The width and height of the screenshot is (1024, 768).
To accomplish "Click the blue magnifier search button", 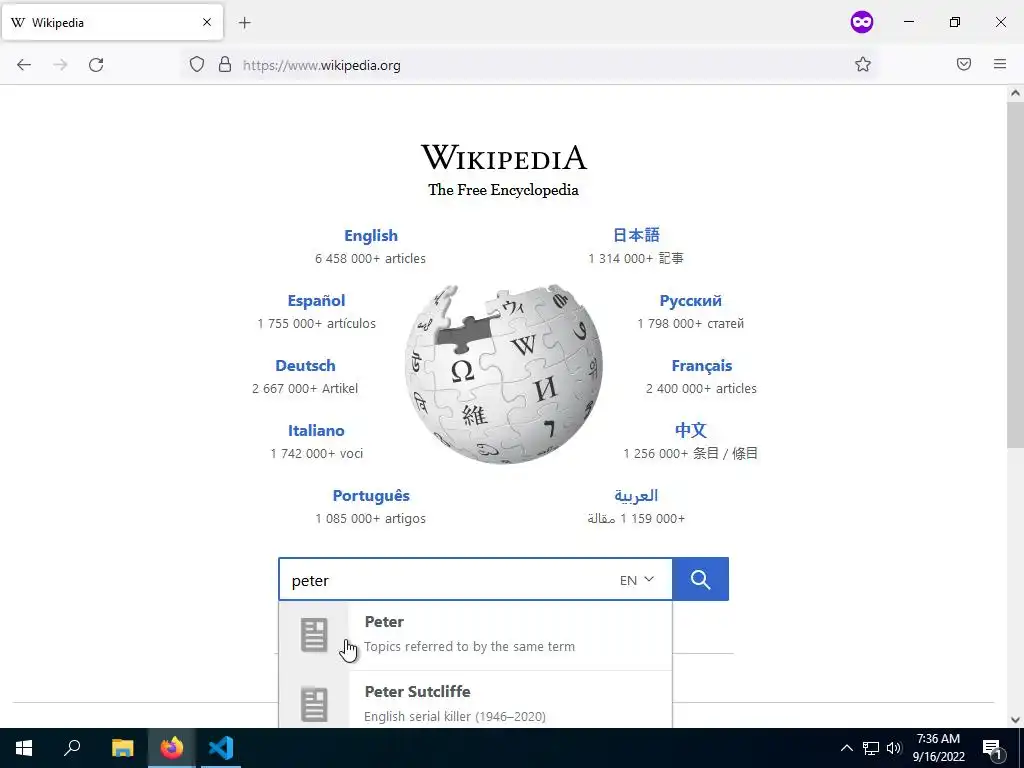I will point(700,579).
